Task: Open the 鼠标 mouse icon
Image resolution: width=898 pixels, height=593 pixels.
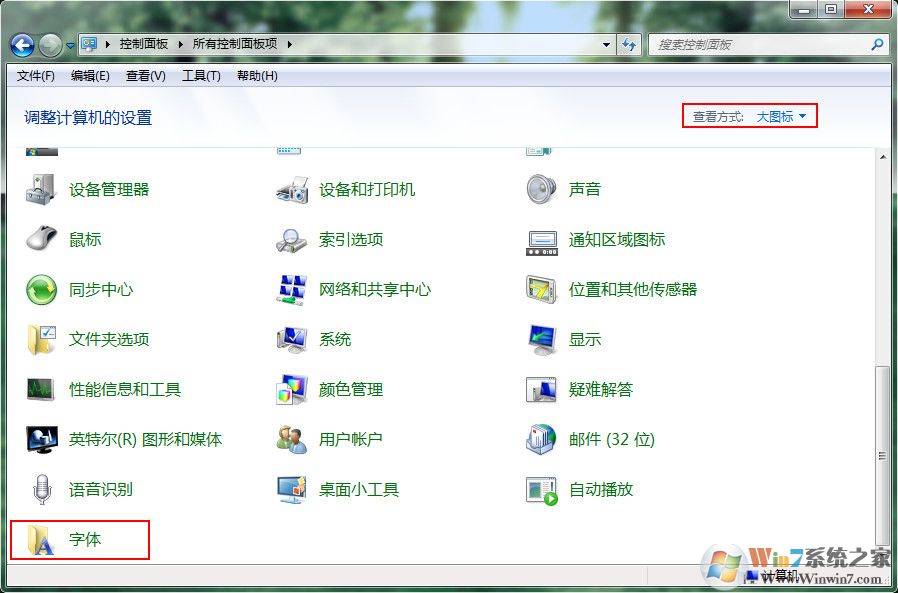Action: tap(41, 239)
